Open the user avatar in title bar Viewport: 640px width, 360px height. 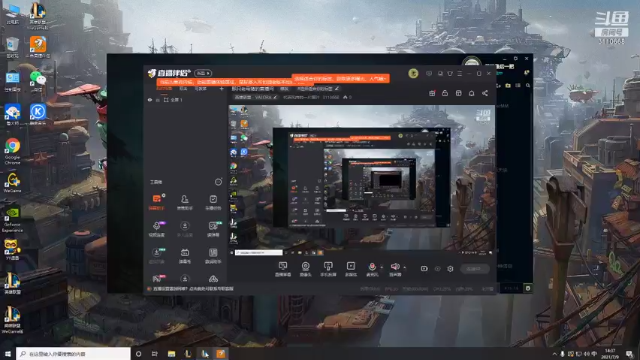click(x=413, y=73)
